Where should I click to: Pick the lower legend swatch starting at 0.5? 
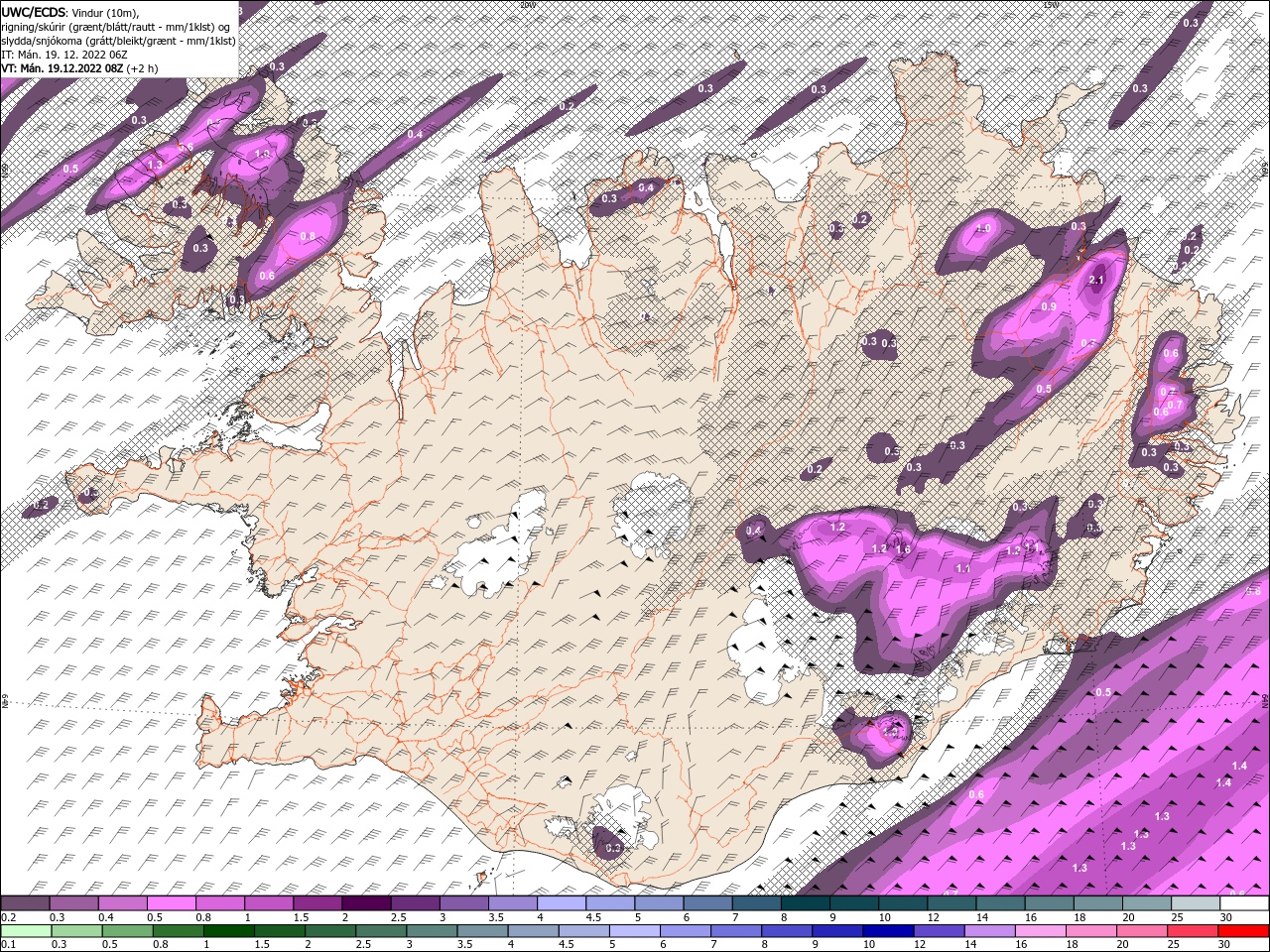point(126,931)
